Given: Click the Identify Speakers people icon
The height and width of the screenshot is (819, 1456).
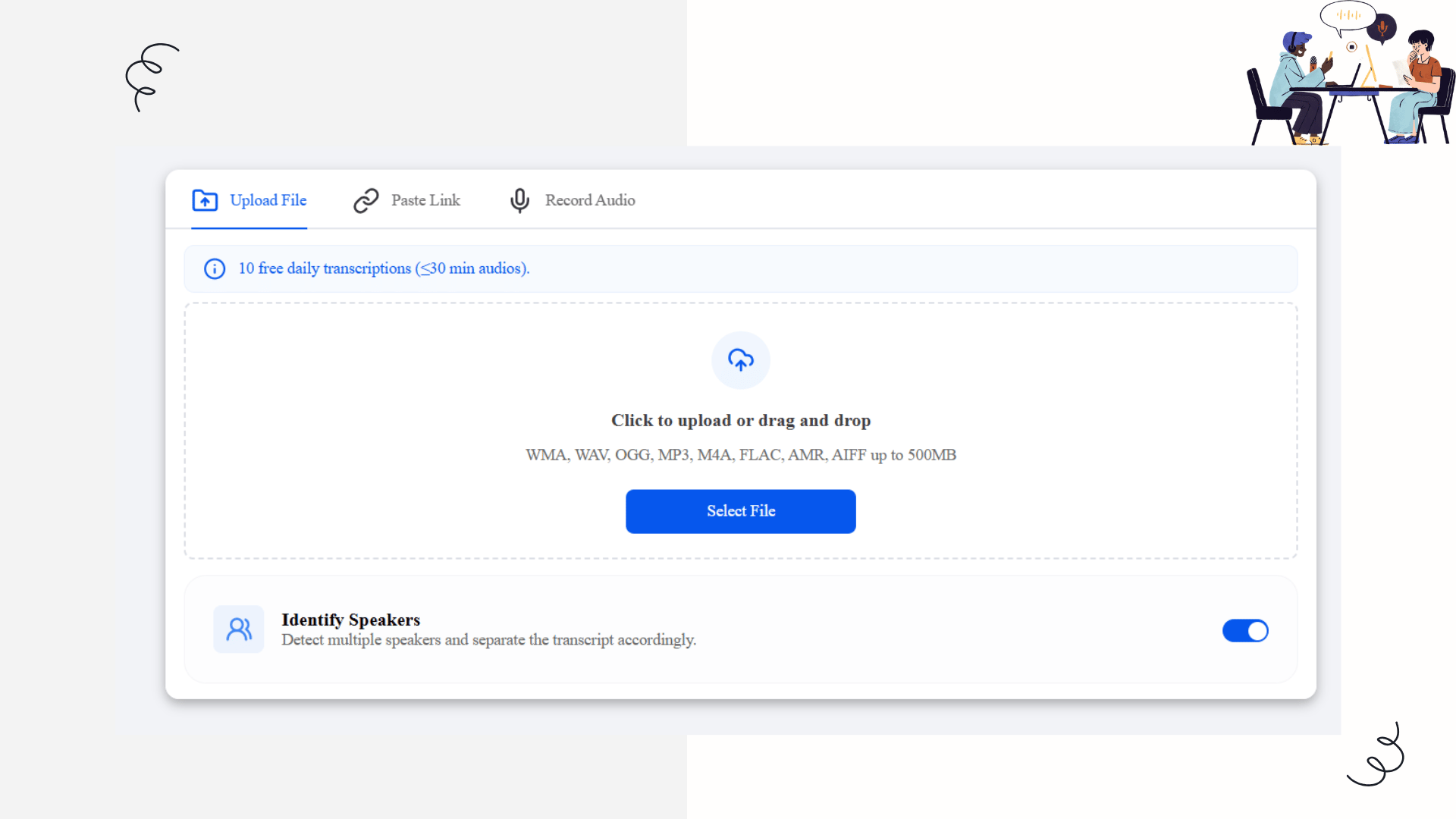Looking at the screenshot, I should 239,629.
